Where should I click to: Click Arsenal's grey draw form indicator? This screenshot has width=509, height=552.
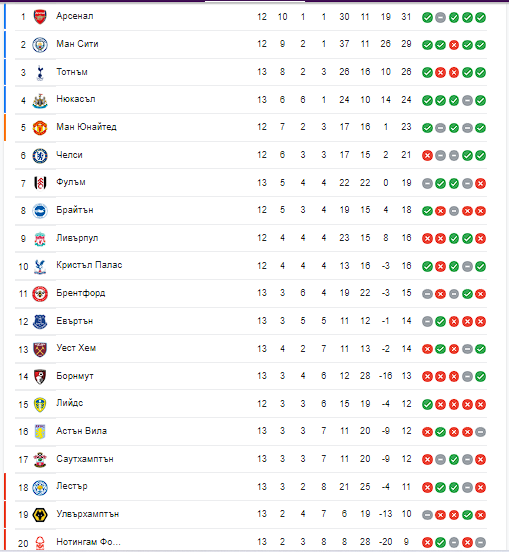(x=440, y=17)
